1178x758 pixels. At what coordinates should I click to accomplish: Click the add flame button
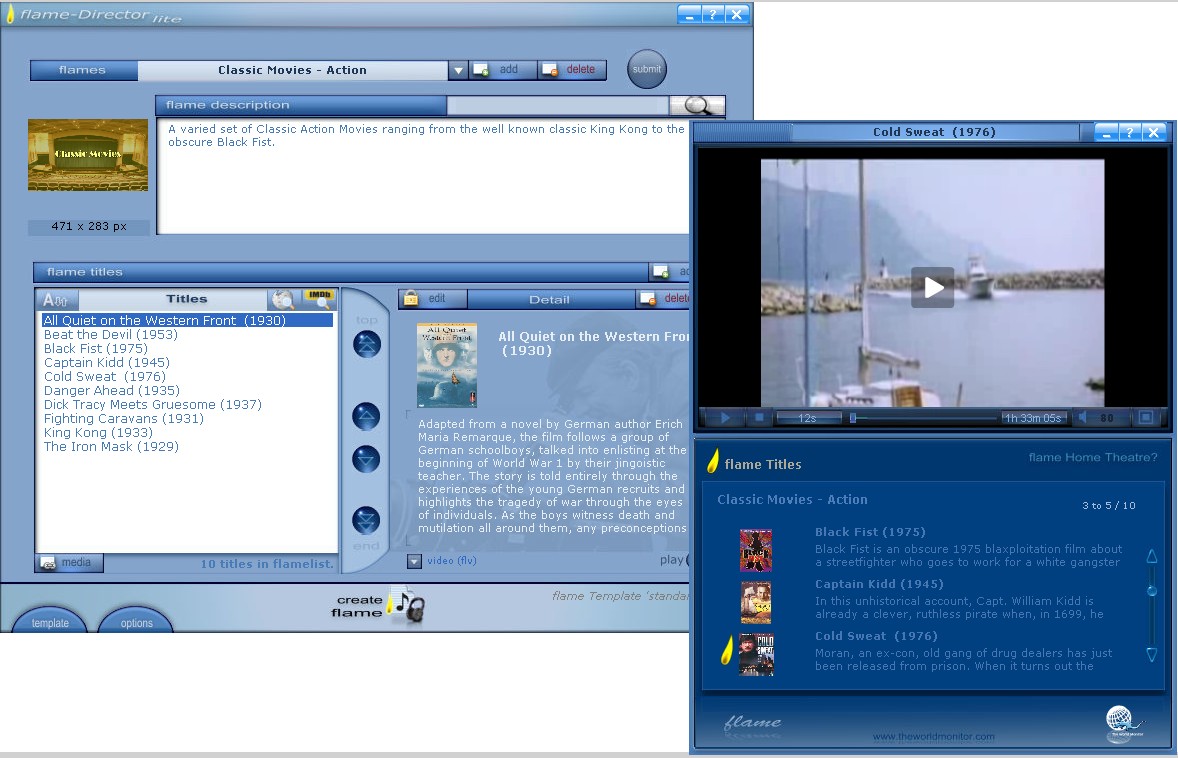503,70
